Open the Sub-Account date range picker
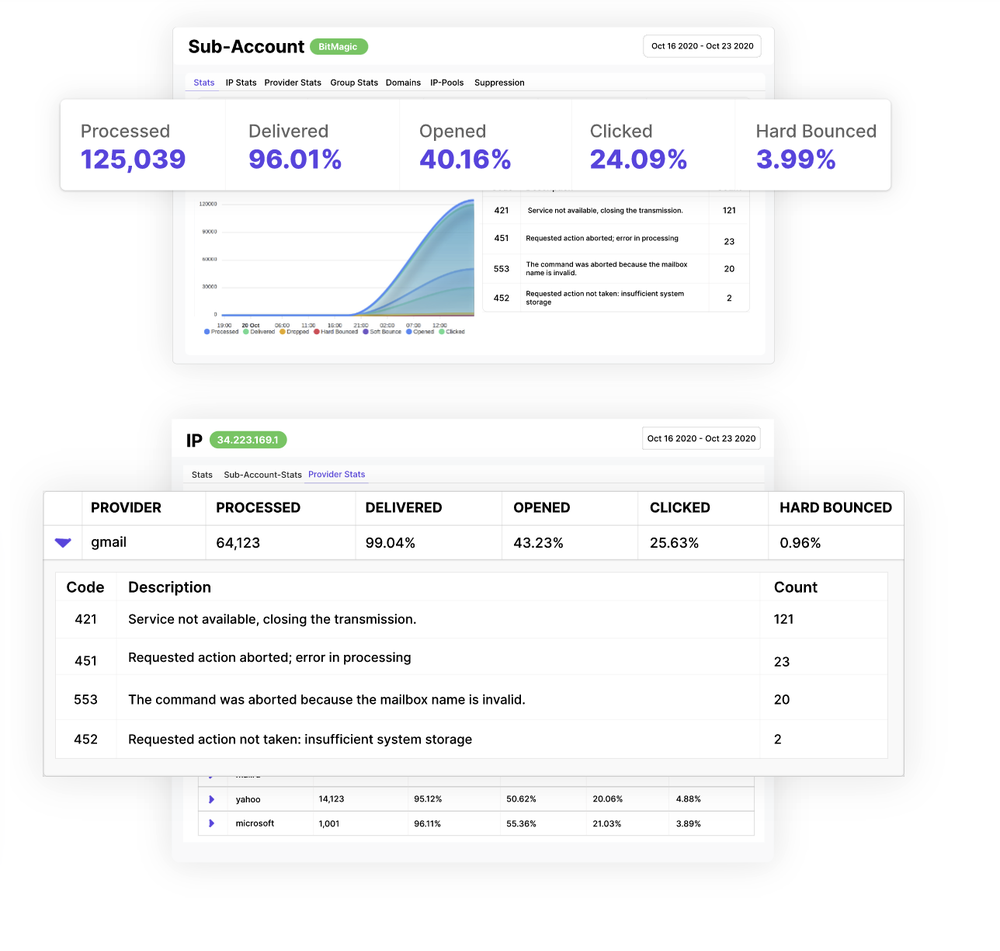The width and height of the screenshot is (1000, 951). click(702, 46)
